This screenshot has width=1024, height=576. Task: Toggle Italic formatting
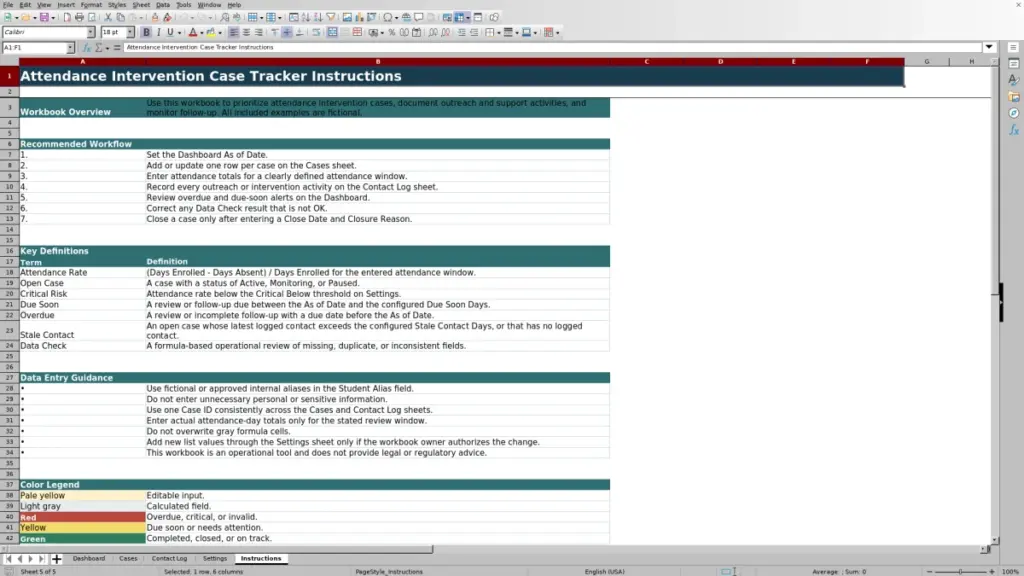[x=159, y=32]
